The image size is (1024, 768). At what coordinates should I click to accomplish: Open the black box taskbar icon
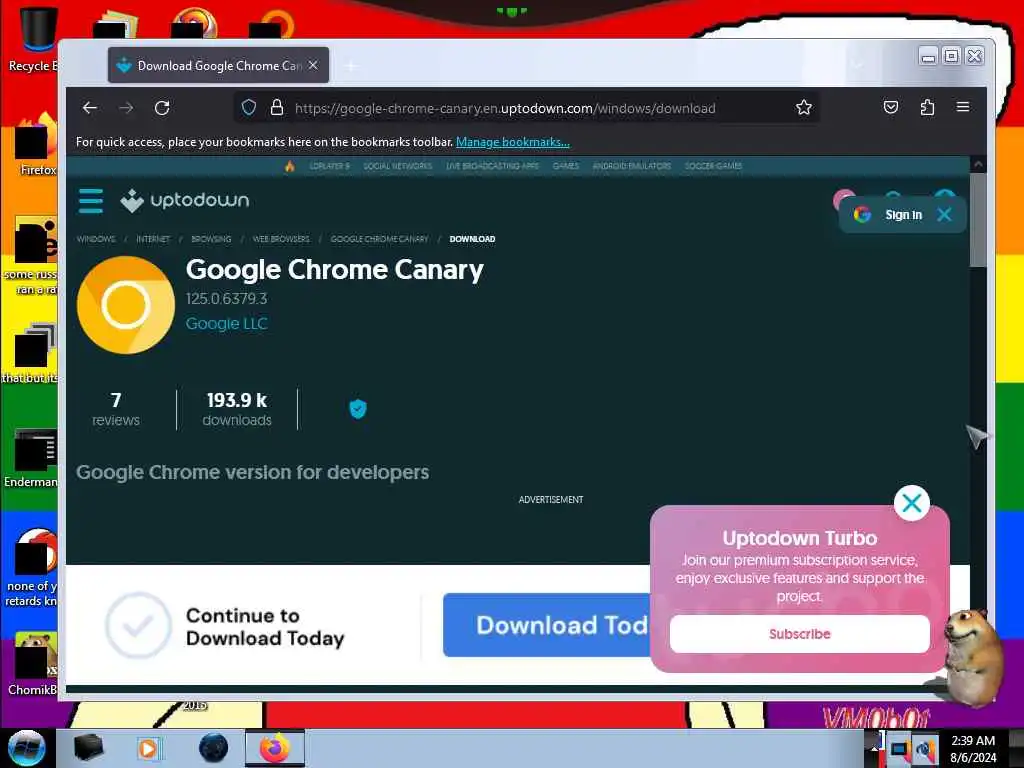tap(89, 748)
